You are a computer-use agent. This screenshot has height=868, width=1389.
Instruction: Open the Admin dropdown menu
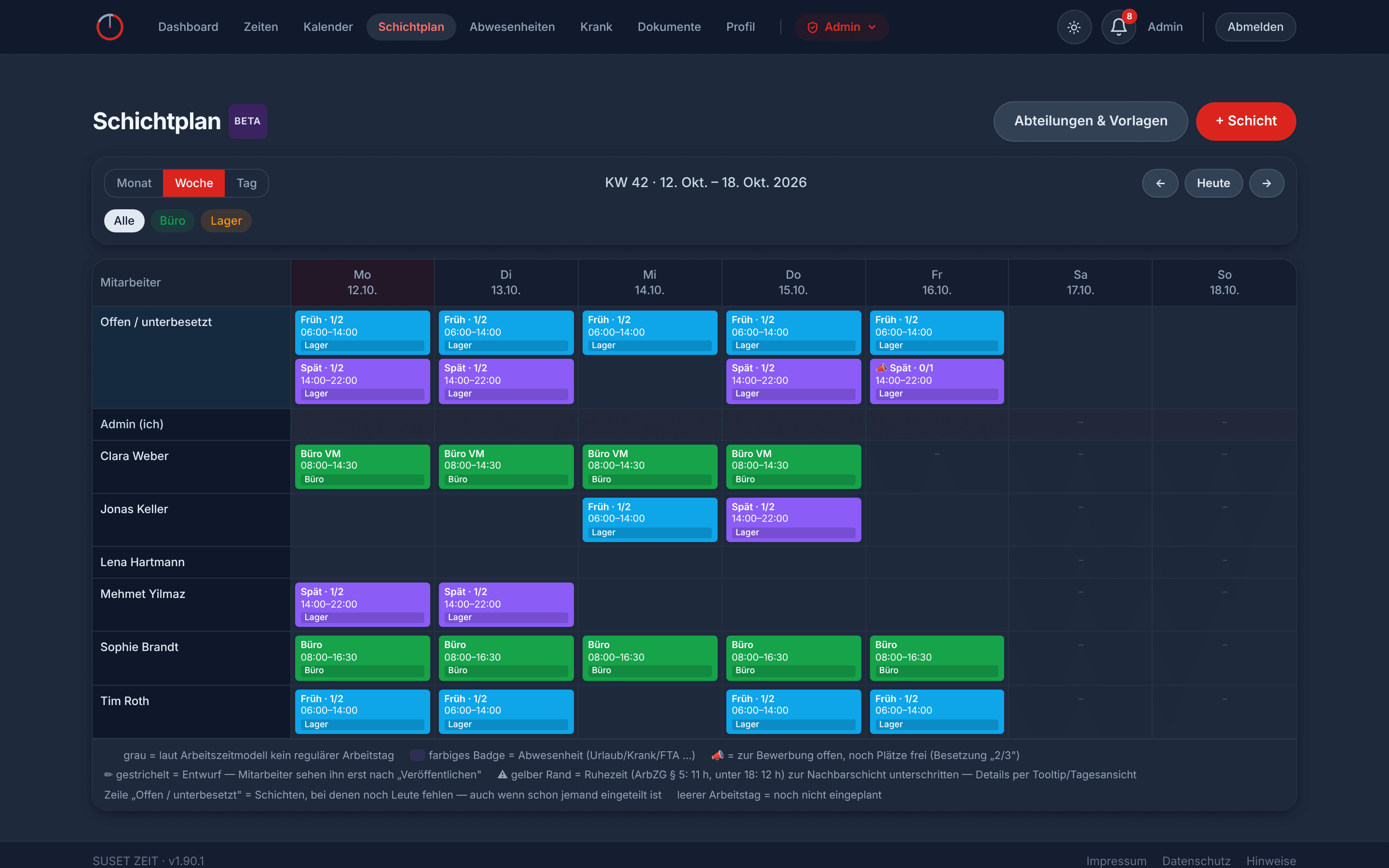click(842, 27)
